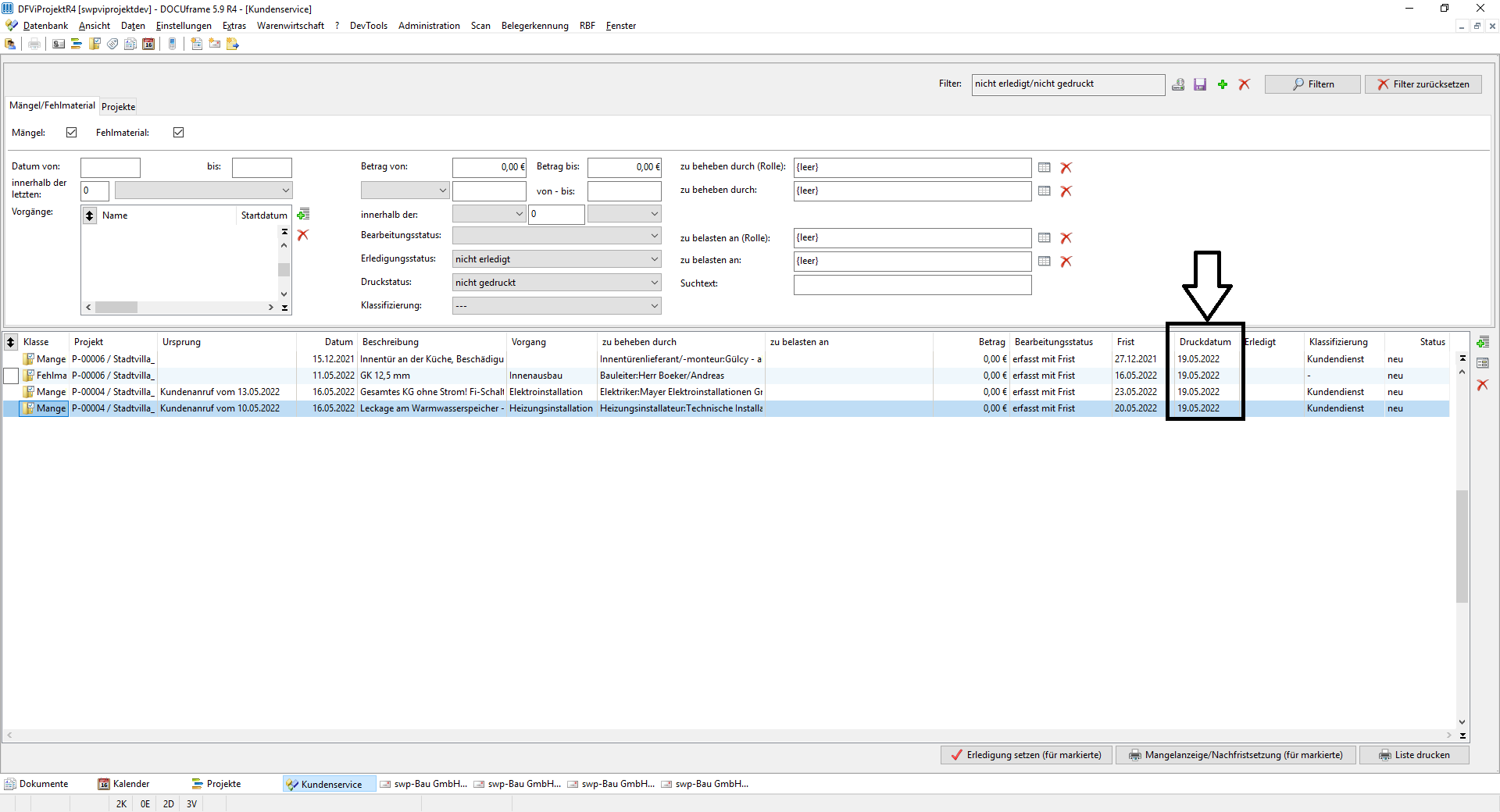
Task: Add a Vorgang with the green plus list icon
Action: 304,214
